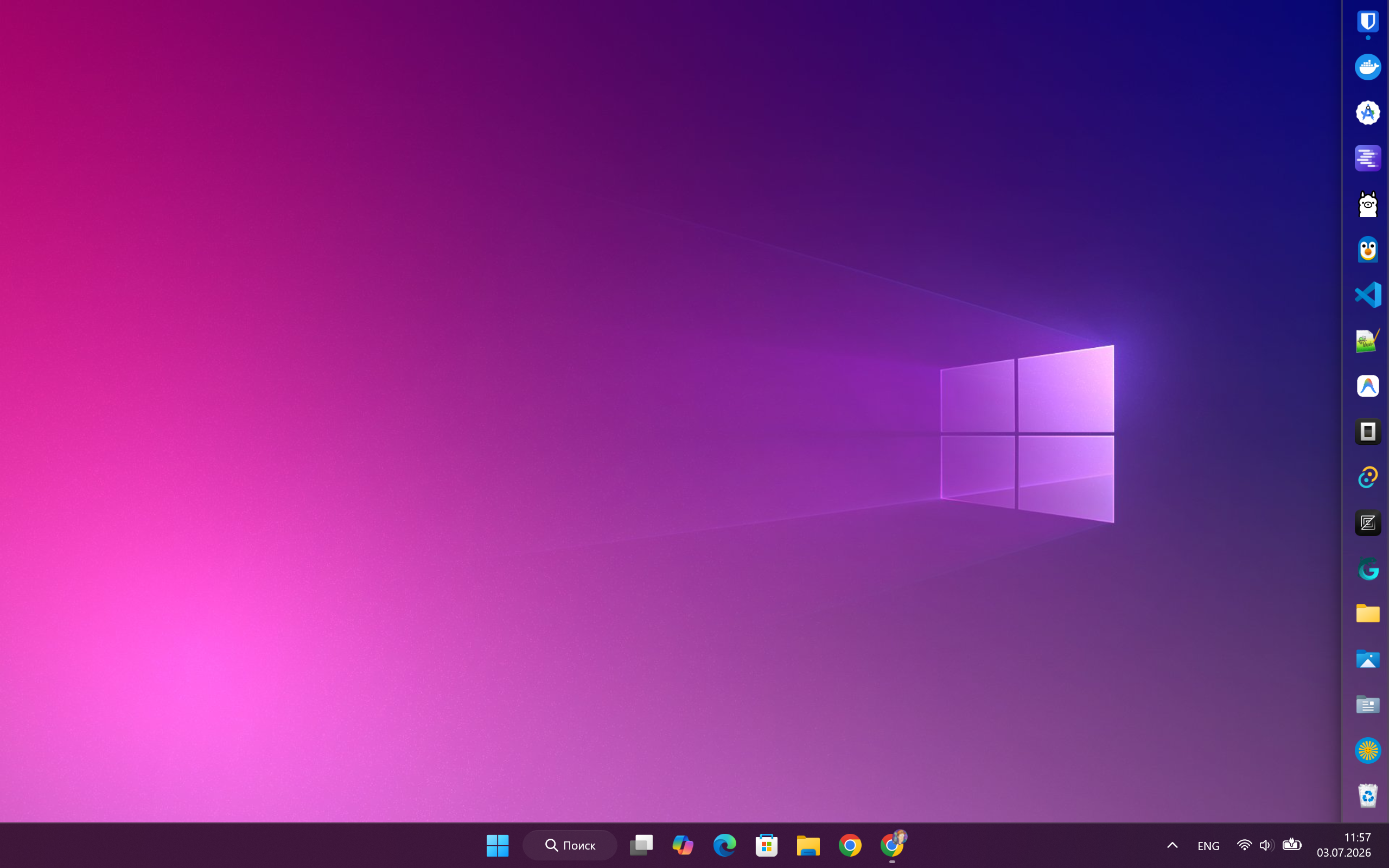Open the Notepad++ chameleon icon

[x=1368, y=341]
